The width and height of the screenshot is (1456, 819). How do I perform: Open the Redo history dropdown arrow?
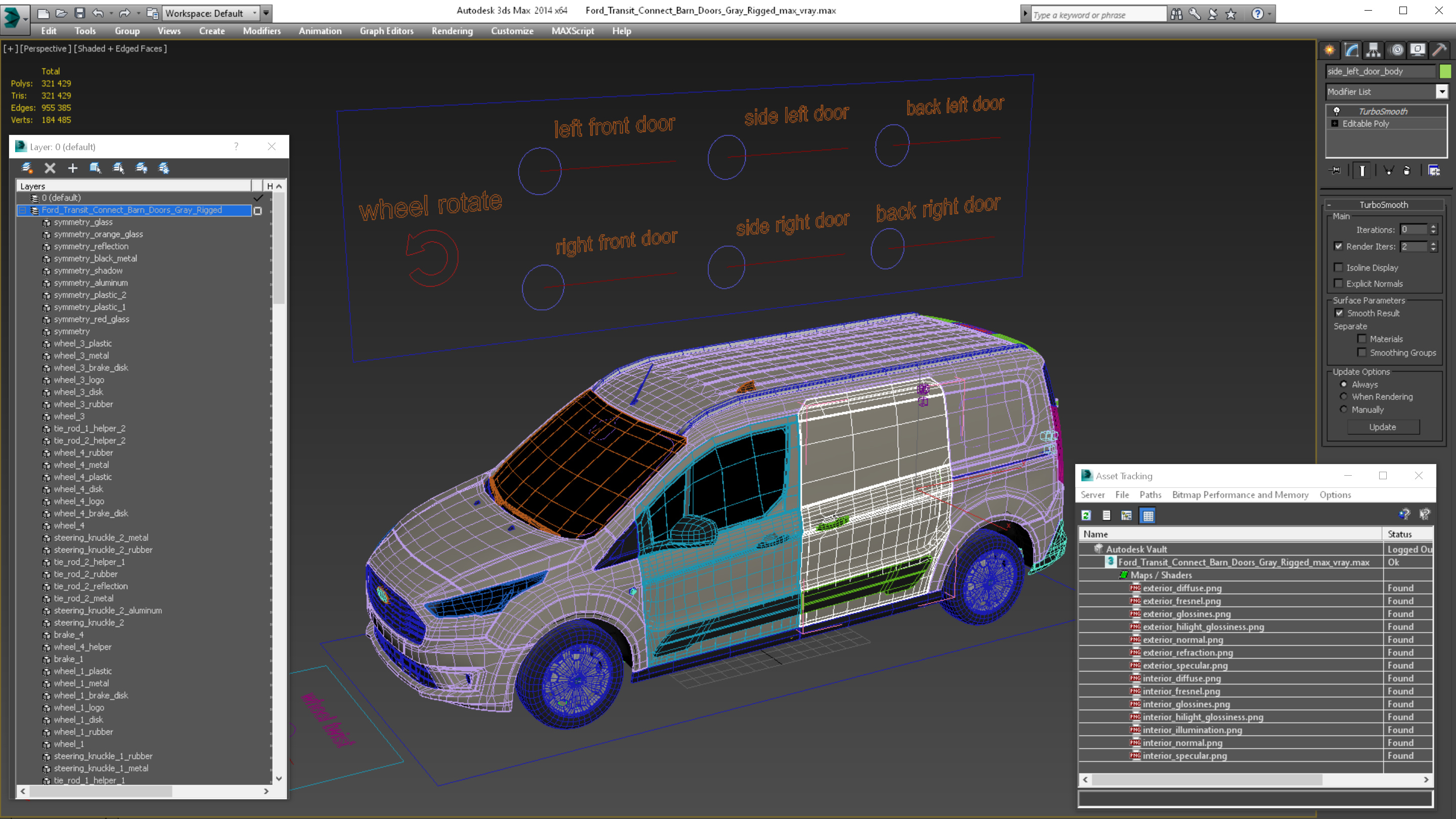(x=138, y=13)
